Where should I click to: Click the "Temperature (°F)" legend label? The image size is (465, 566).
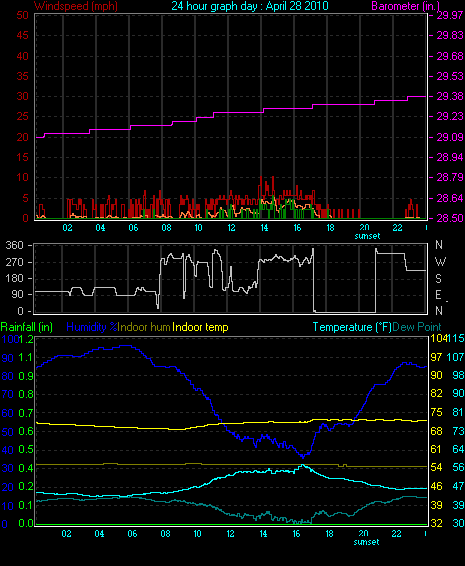point(352,327)
